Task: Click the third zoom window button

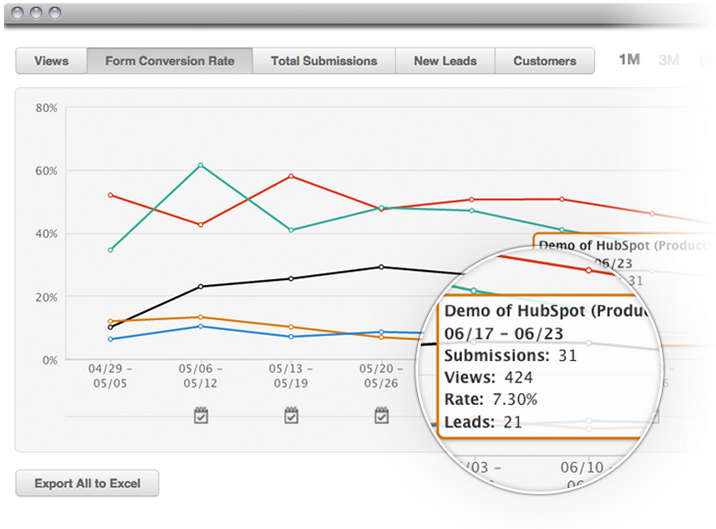Action: 55,13
